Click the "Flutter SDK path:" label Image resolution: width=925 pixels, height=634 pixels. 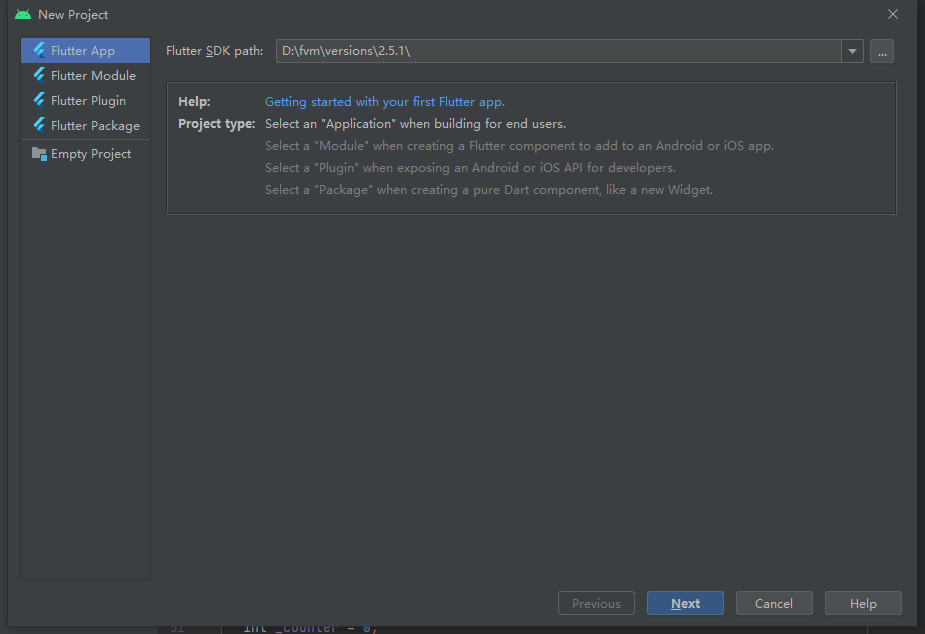pyautogui.click(x=214, y=51)
